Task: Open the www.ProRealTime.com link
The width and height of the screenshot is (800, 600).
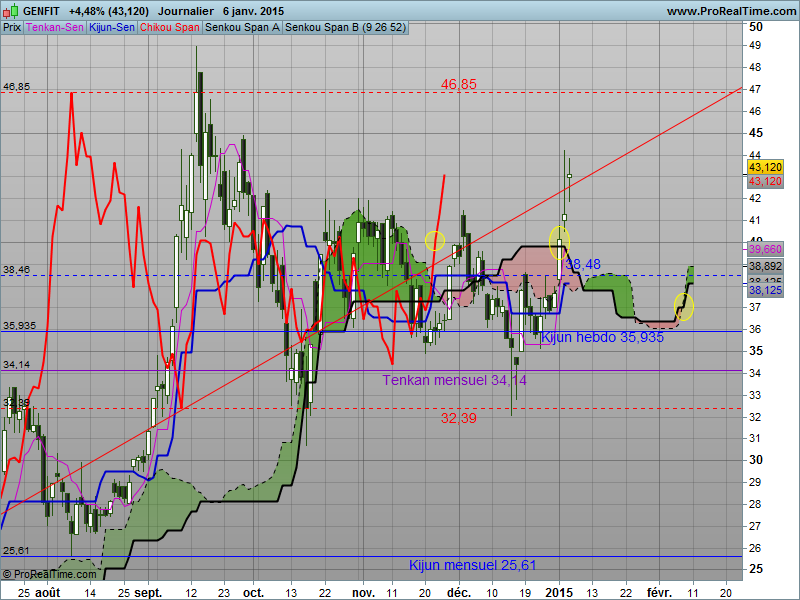Action: [731, 11]
